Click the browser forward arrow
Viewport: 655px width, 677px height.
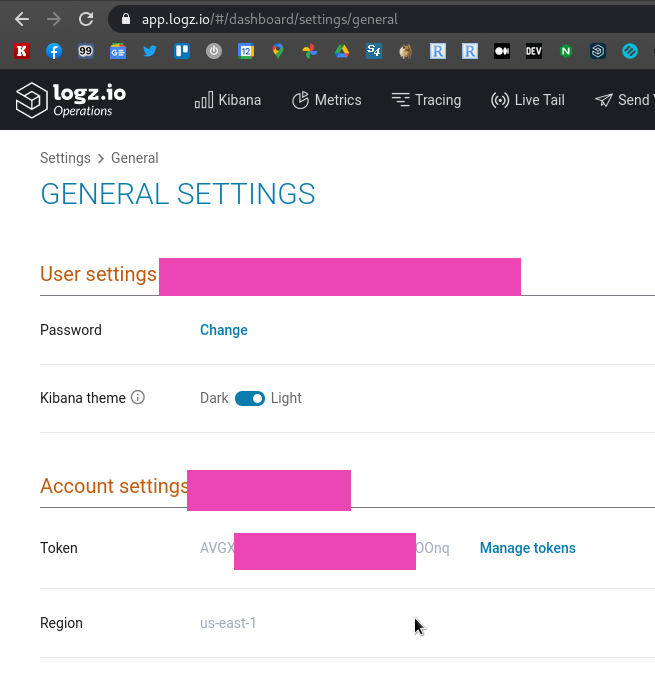pos(54,19)
